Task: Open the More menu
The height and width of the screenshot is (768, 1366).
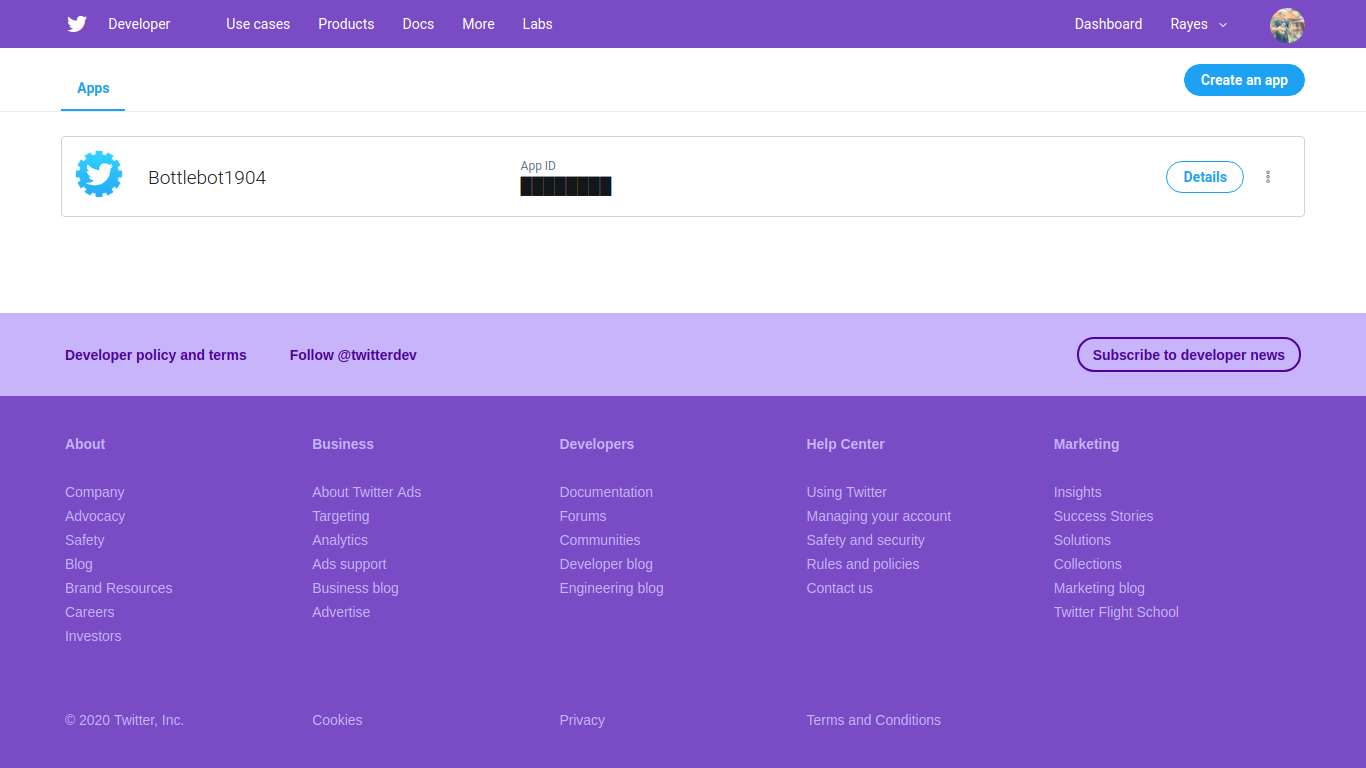Action: point(478,24)
